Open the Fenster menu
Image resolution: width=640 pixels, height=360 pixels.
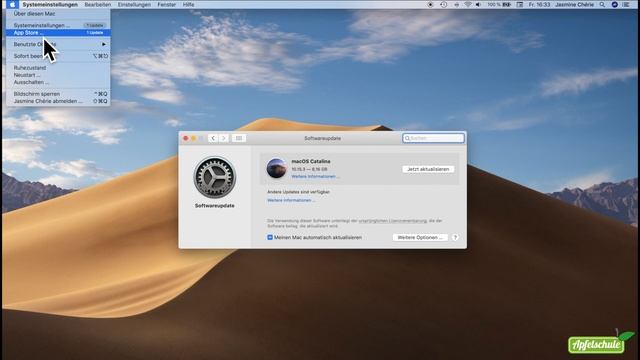click(x=167, y=4)
